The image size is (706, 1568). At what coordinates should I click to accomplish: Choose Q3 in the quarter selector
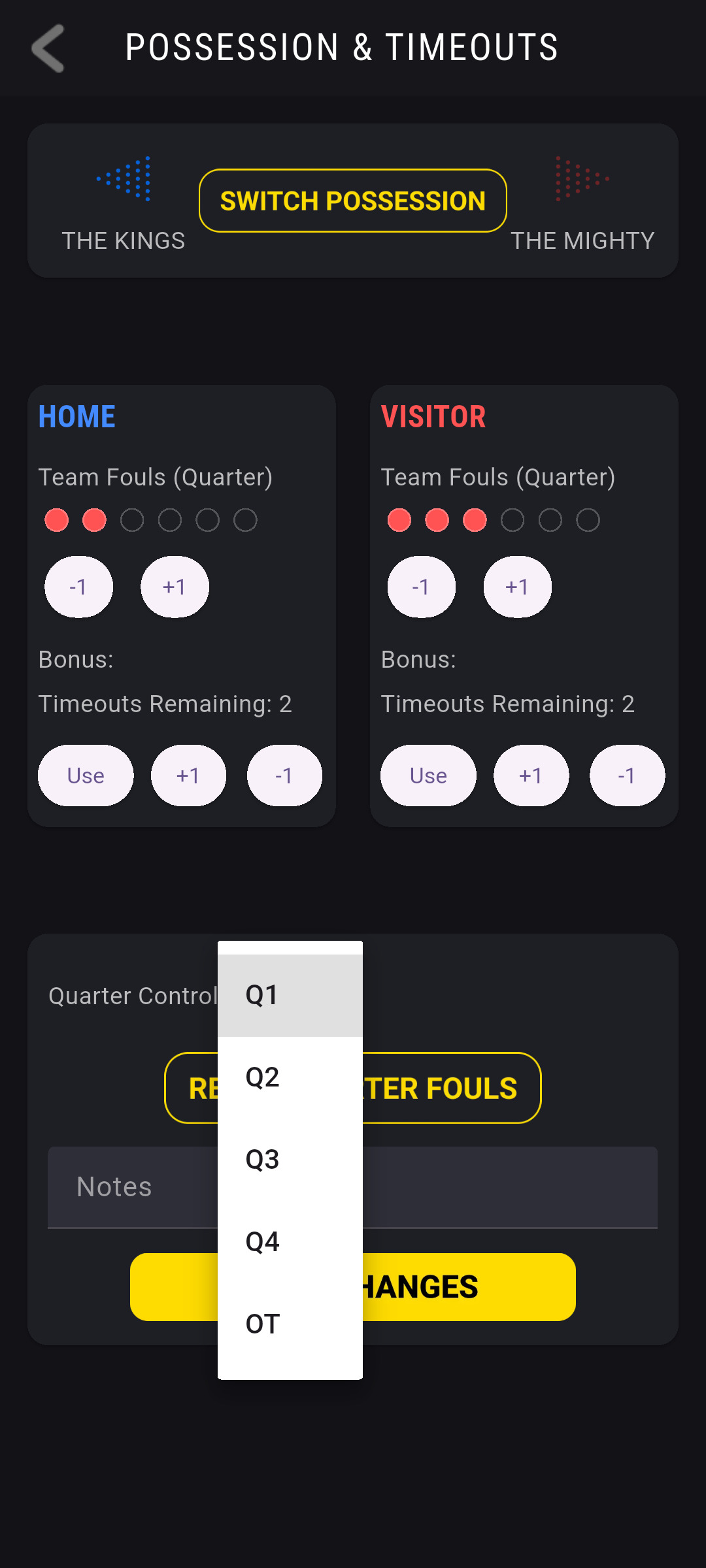coord(261,1159)
